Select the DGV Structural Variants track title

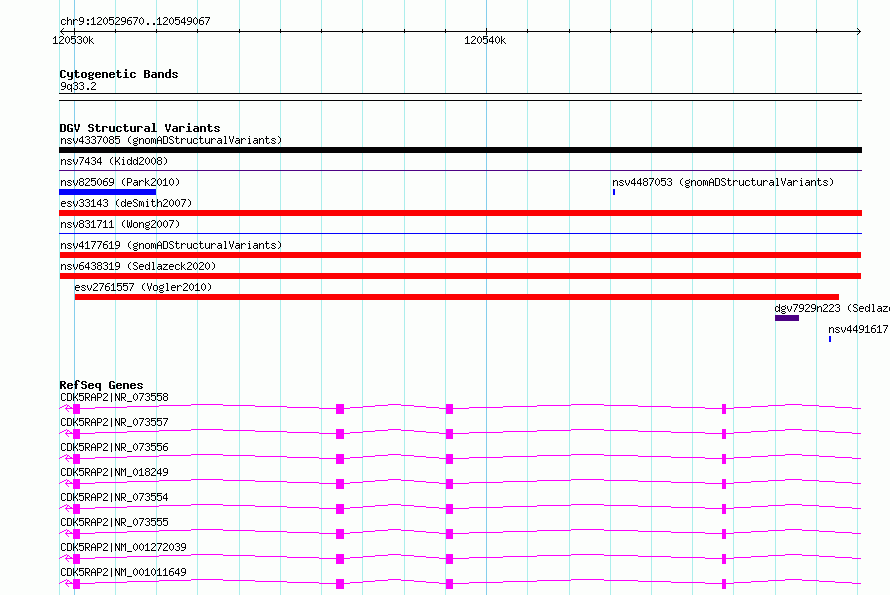tap(140, 128)
